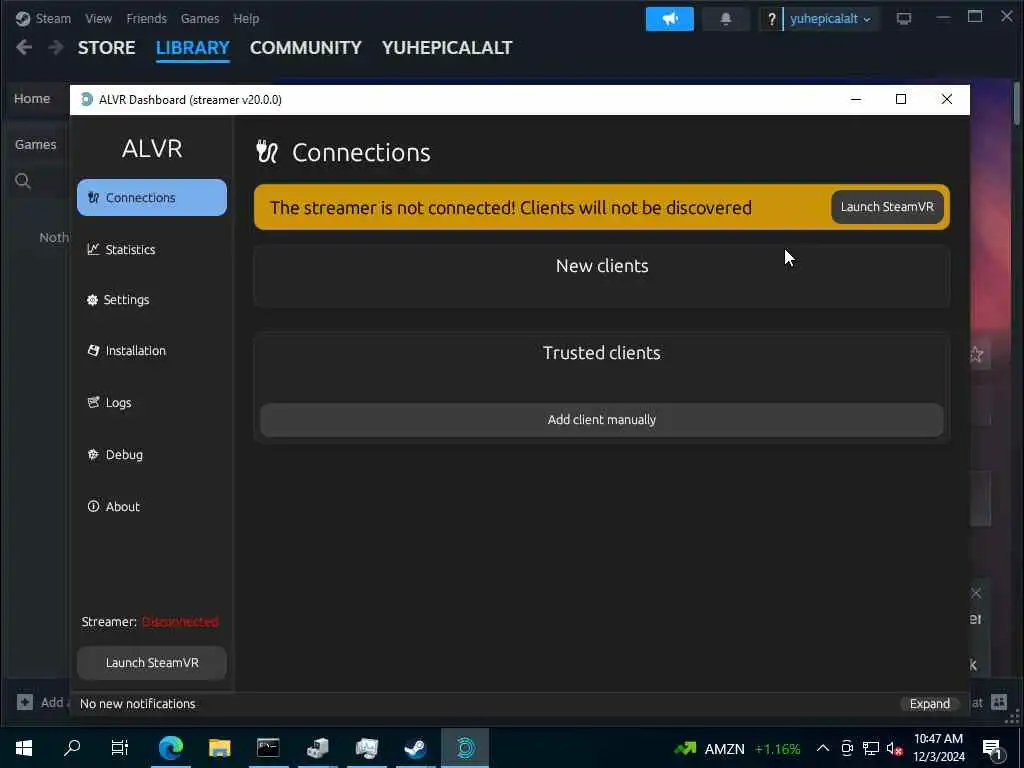Expand the notifications bar
Viewport: 1024px width, 768px height.
(x=929, y=704)
